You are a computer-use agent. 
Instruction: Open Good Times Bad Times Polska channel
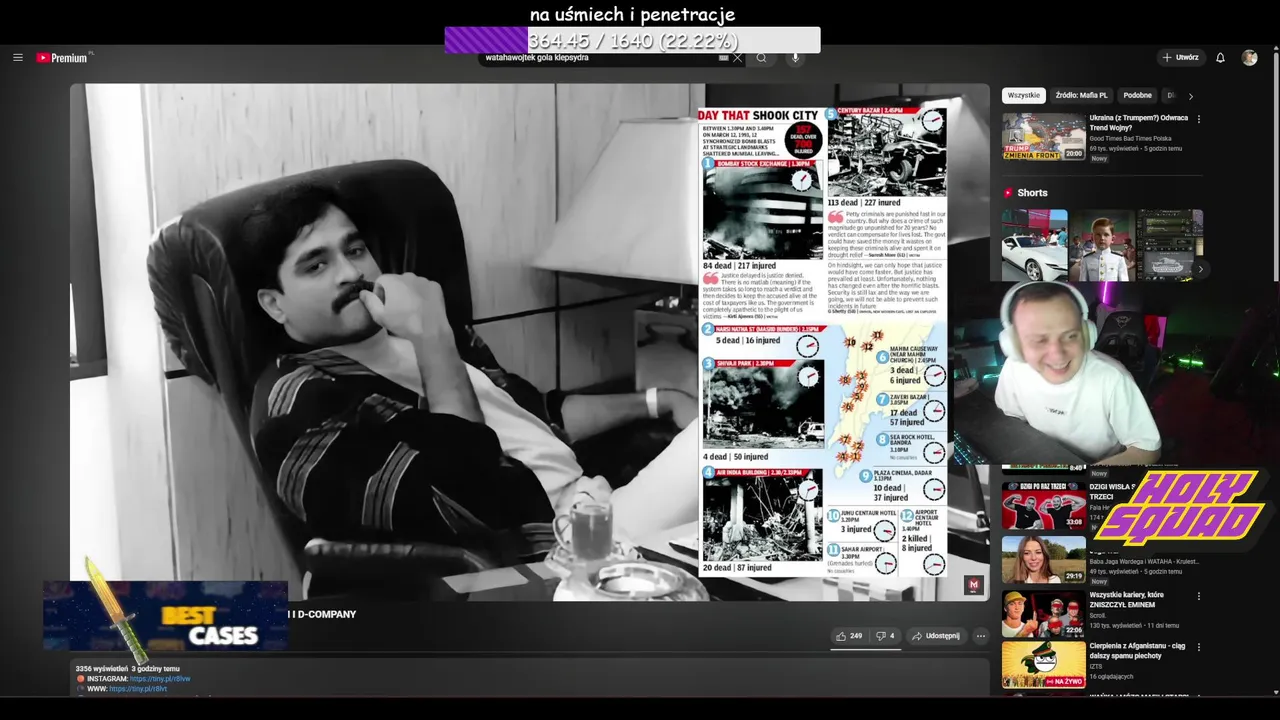[1130, 139]
